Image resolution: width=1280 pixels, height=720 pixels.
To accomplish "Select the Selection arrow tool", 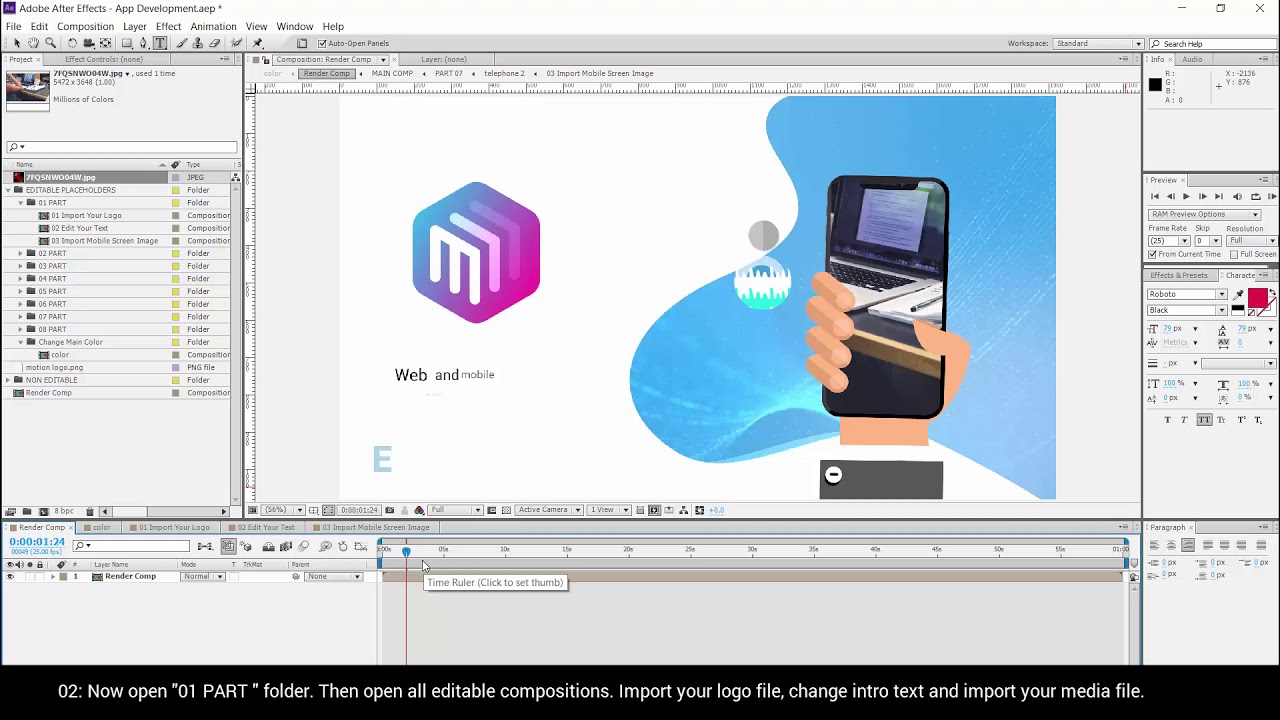I will click(17, 43).
